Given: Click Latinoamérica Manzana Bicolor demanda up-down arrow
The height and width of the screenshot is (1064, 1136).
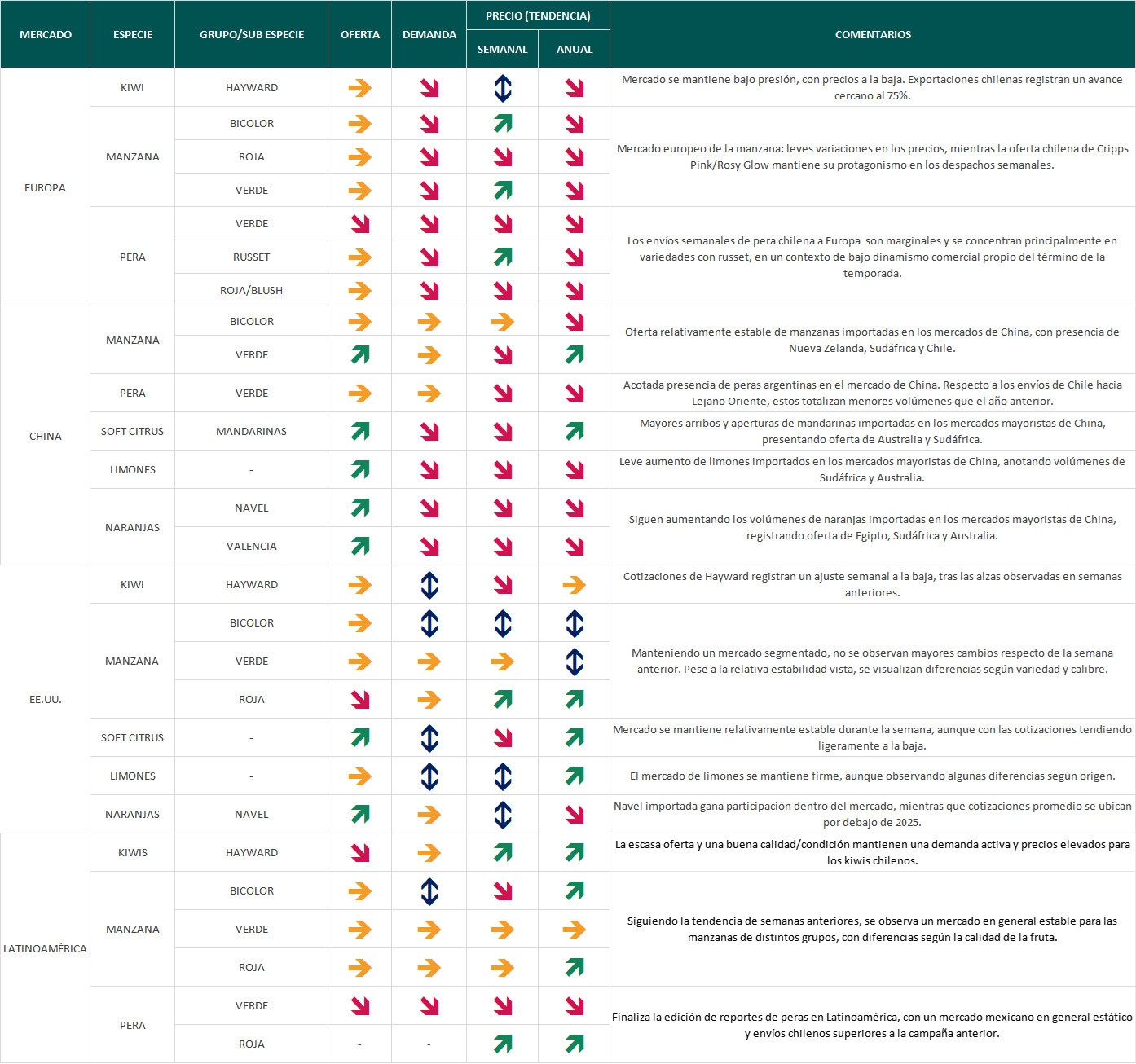Looking at the screenshot, I should 429,891.
